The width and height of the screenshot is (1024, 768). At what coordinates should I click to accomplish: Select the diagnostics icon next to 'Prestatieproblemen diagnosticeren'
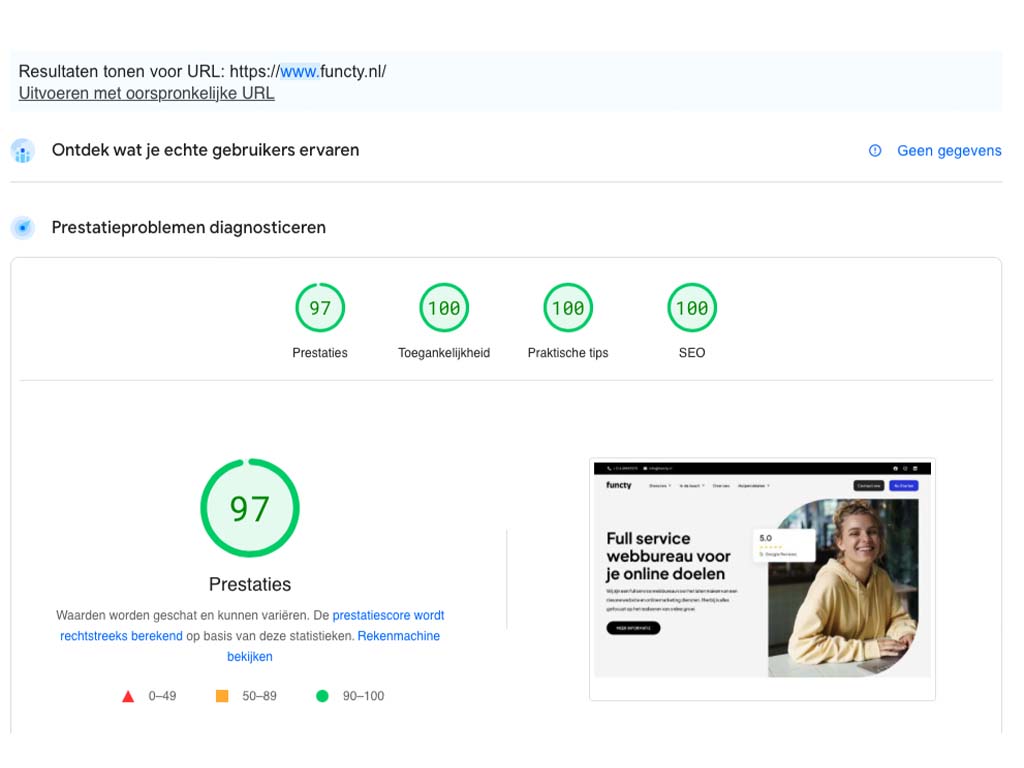[x=22, y=227]
